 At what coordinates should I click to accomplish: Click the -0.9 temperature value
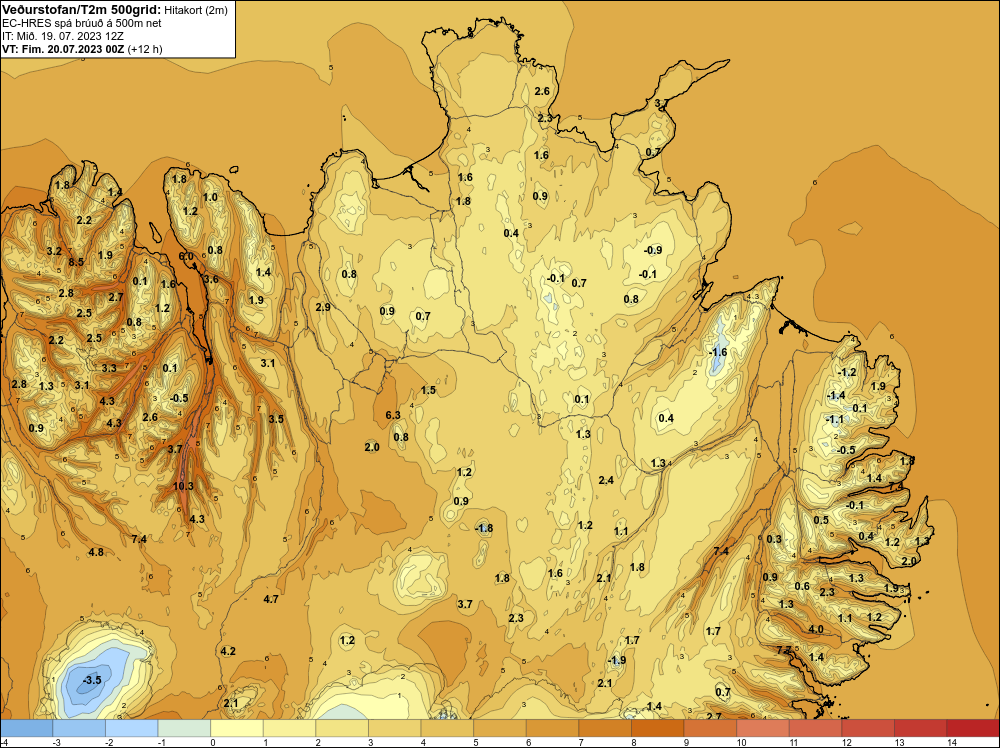pyautogui.click(x=652, y=251)
